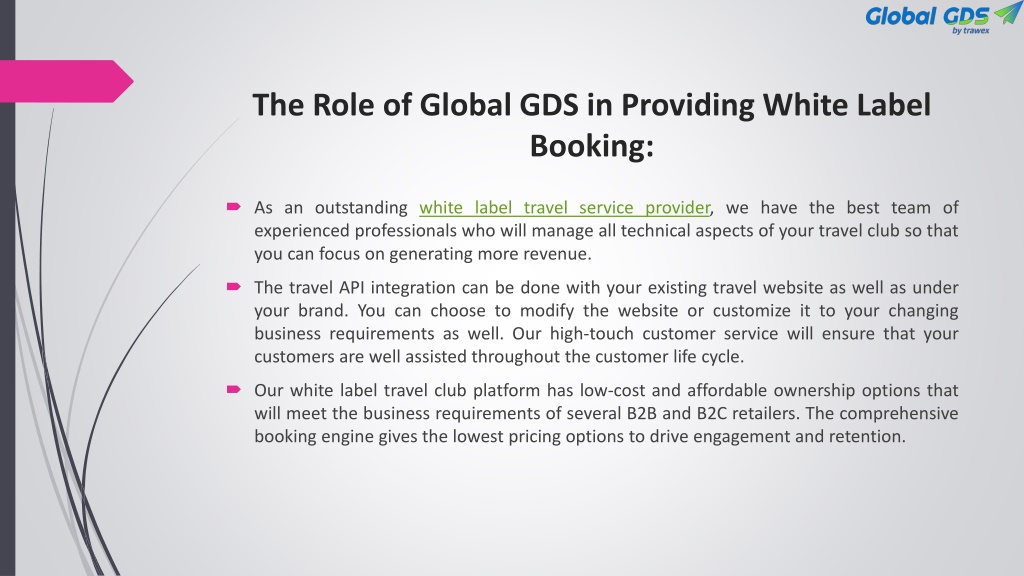Click the Global GDS by trawex logo
The image size is (1024, 576).
coord(942,18)
